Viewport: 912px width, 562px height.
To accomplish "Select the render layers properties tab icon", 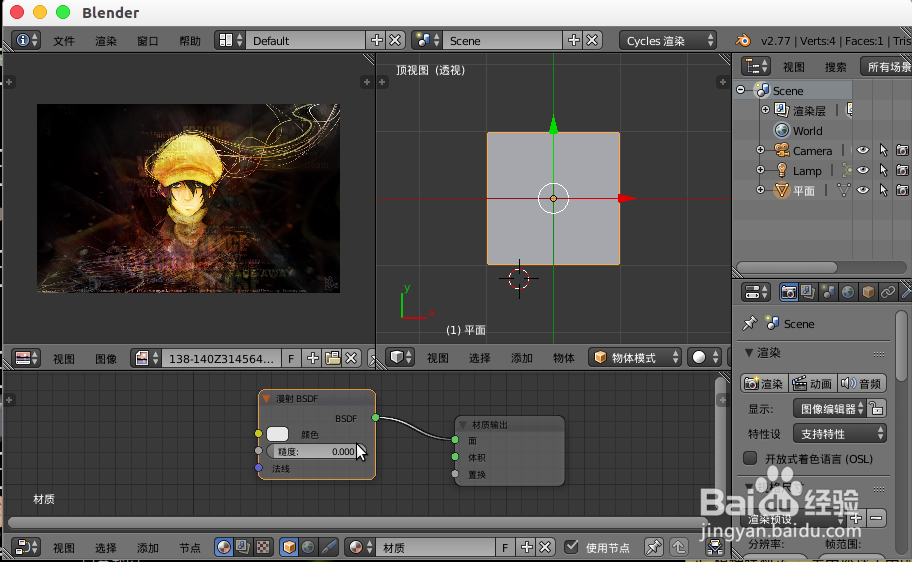I will point(808,291).
